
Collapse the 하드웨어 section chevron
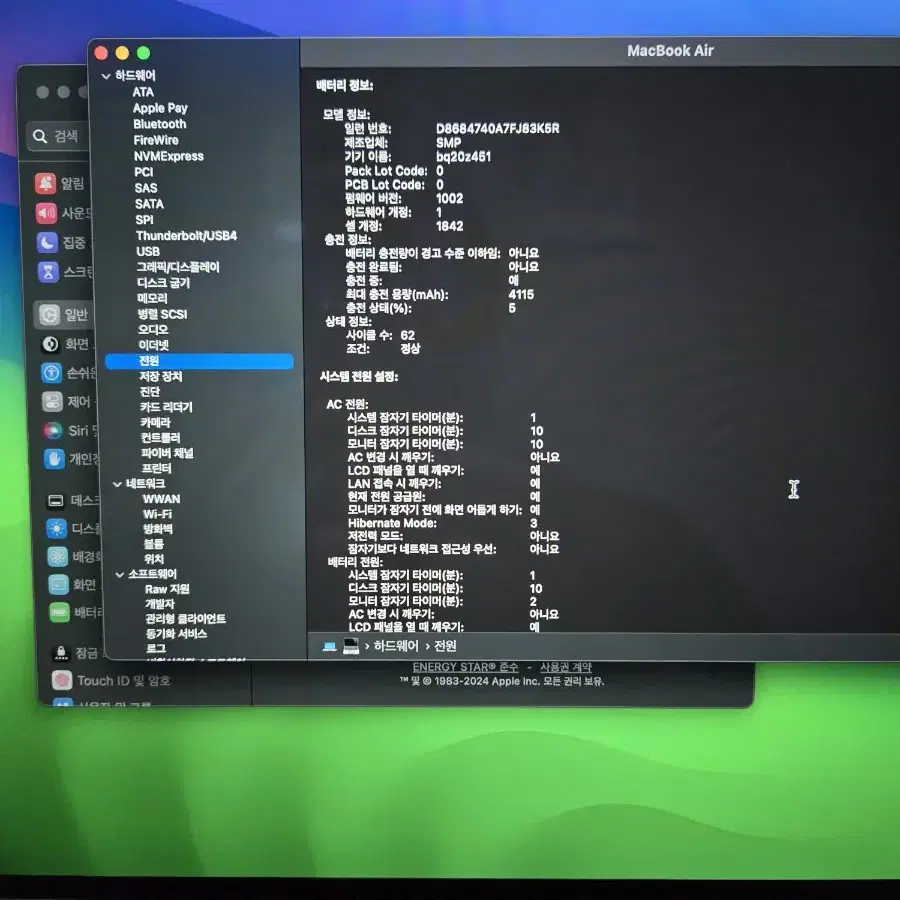106,76
